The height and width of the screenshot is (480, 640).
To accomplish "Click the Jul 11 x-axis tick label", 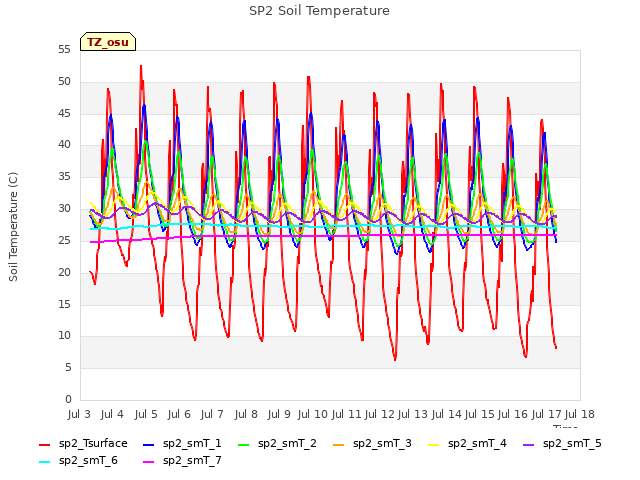I will (346, 414).
